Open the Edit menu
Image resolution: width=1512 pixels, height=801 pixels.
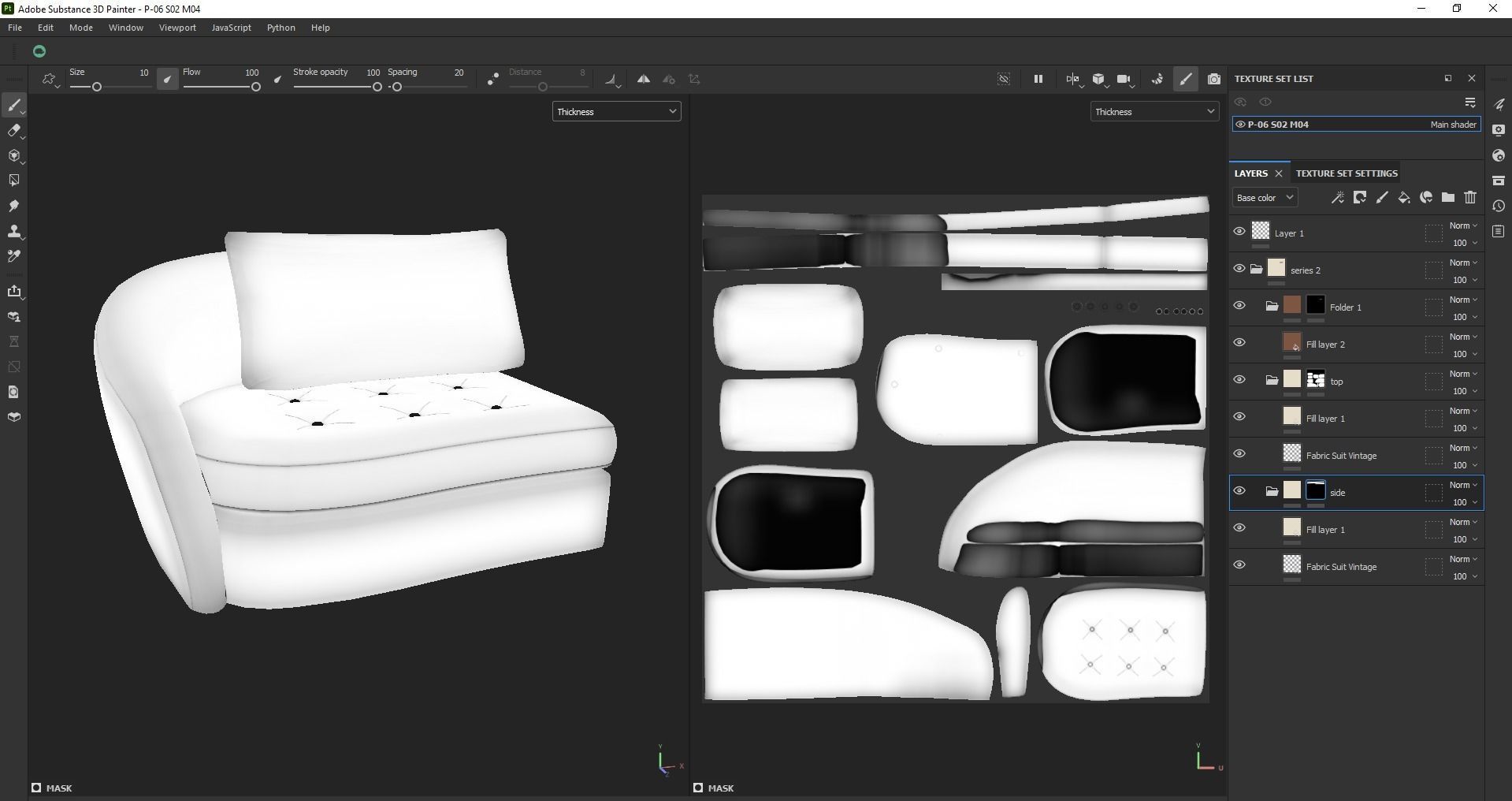coord(46,28)
